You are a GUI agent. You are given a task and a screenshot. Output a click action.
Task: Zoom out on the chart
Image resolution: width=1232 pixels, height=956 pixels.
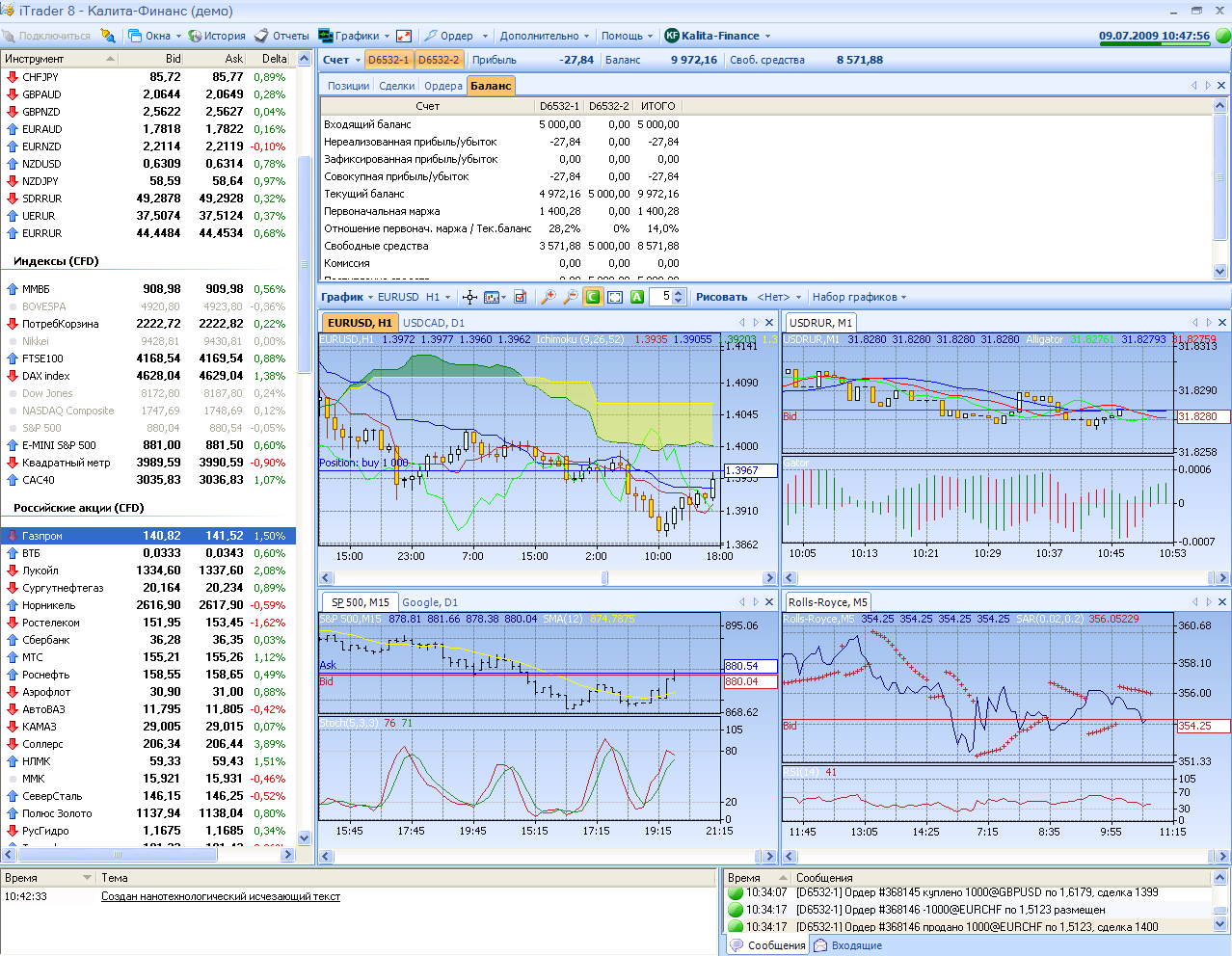[571, 297]
